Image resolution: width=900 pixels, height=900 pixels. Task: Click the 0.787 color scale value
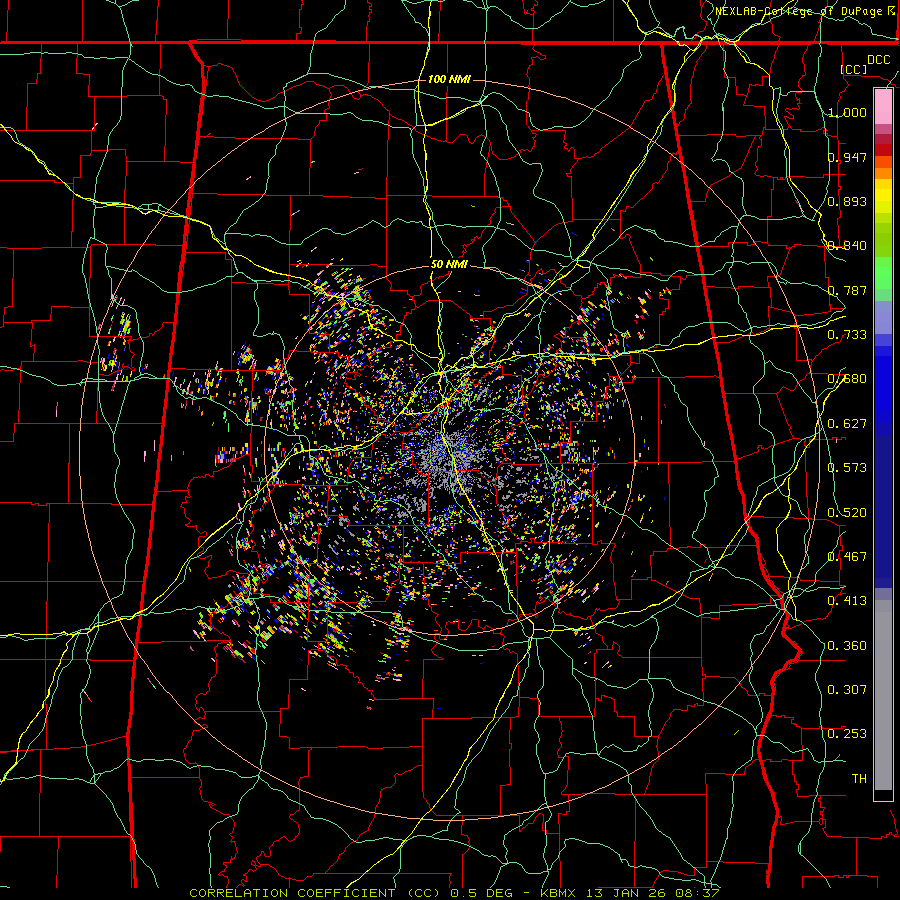847,290
